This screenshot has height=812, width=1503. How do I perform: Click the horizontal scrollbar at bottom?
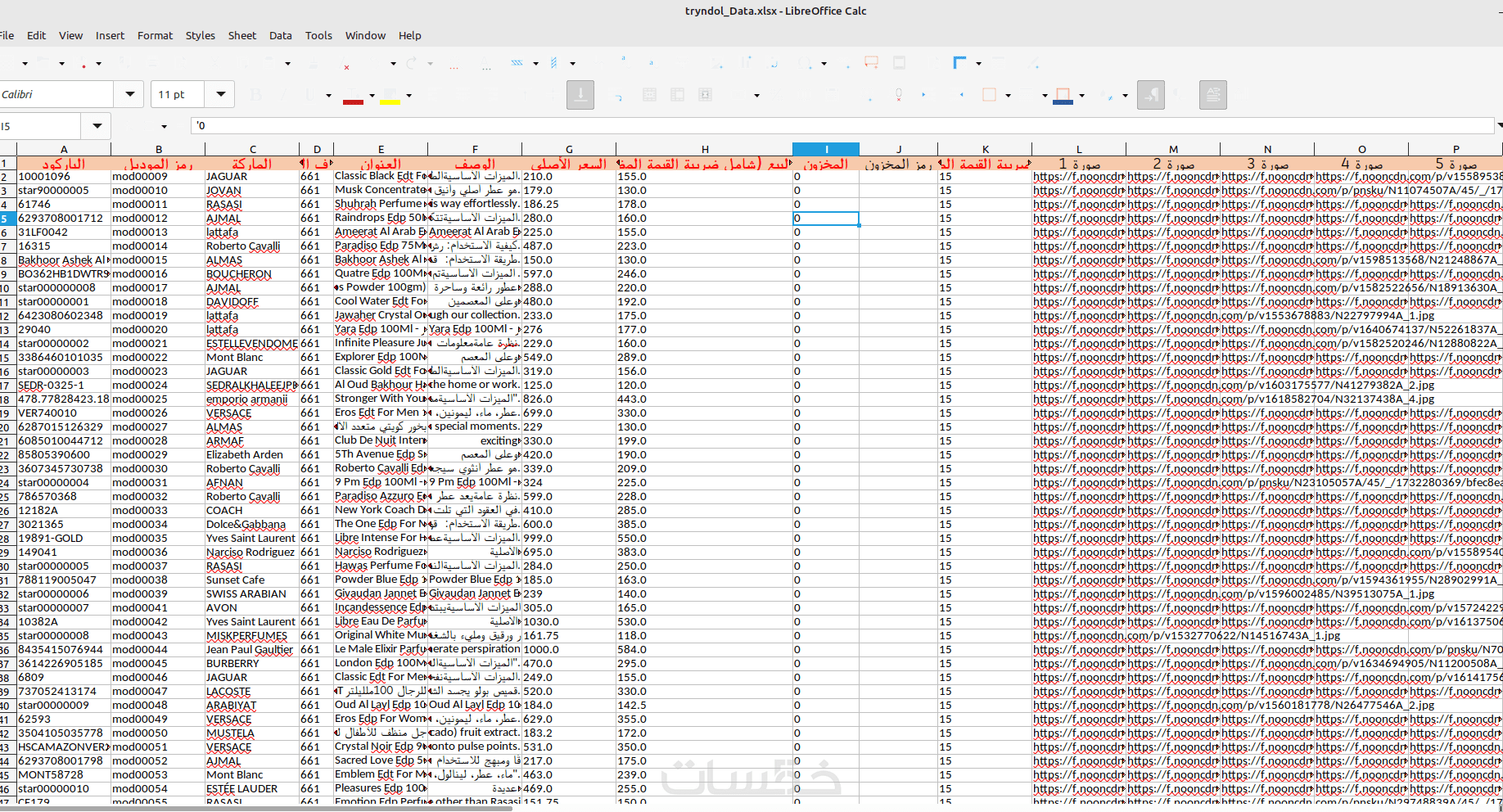pyautogui.click(x=256, y=808)
